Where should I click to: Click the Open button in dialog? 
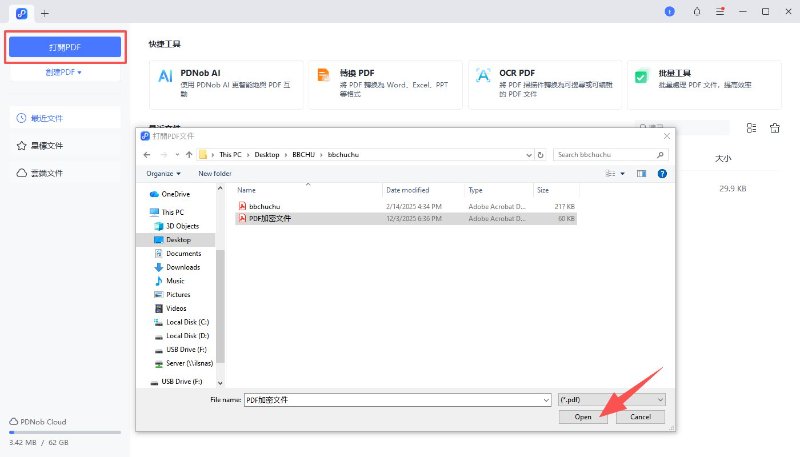click(x=583, y=417)
